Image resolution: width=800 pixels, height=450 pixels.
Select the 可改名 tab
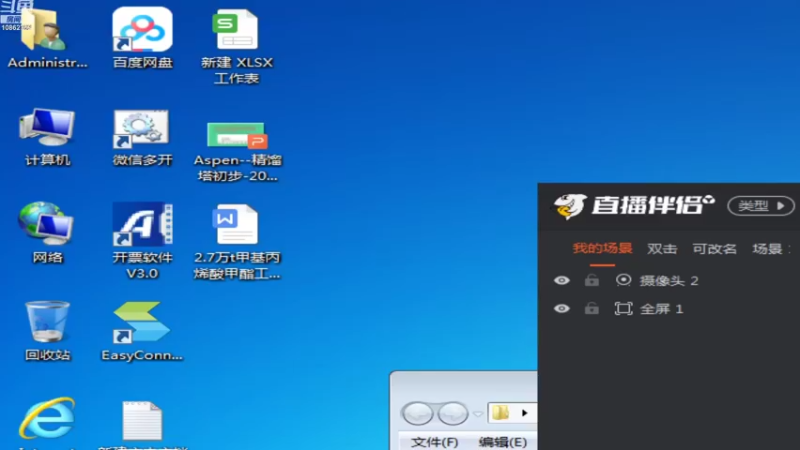coord(714,248)
